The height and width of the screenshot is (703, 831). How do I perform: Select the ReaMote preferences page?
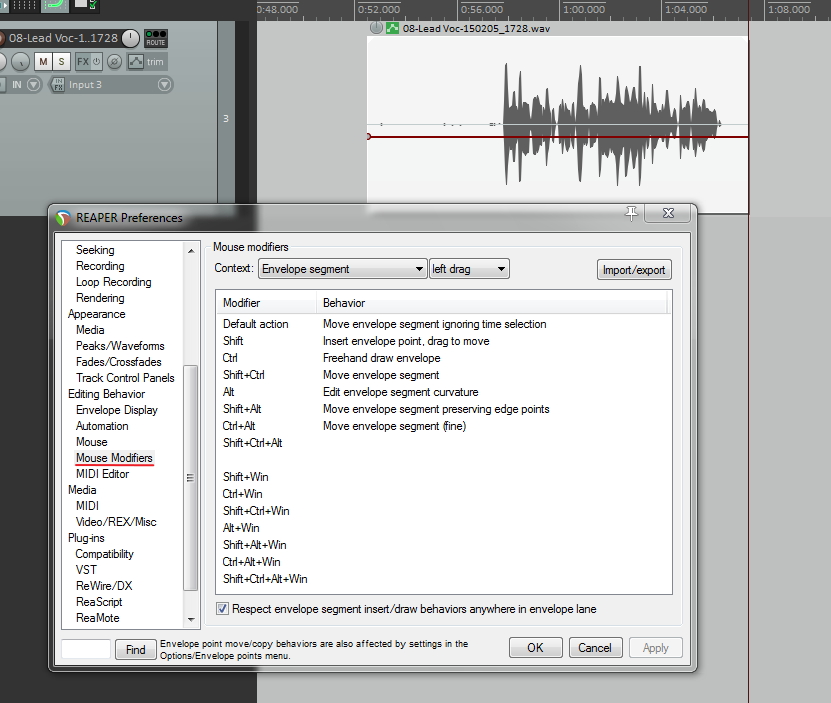click(98, 618)
